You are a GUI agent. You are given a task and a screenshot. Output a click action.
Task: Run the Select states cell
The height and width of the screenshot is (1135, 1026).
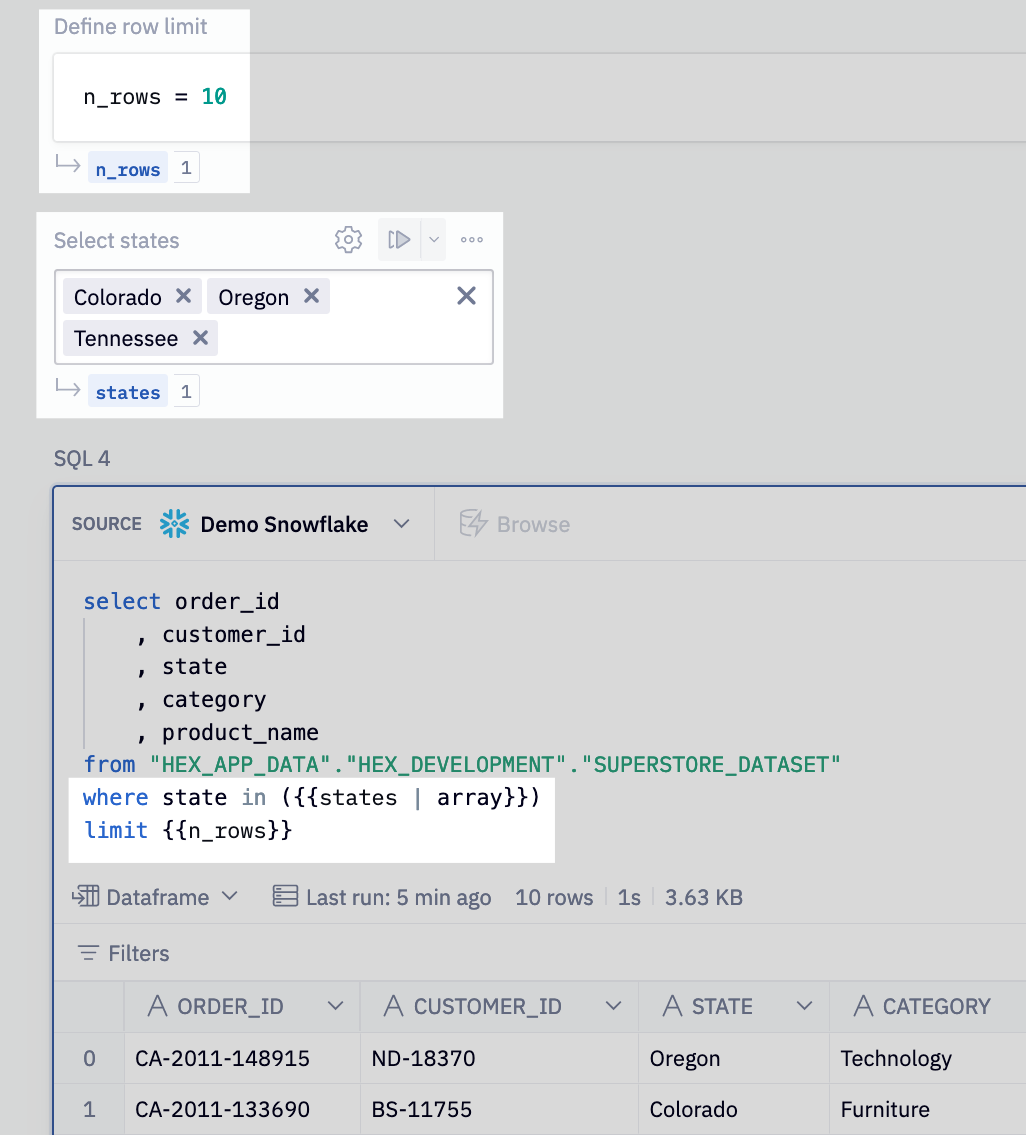click(399, 239)
